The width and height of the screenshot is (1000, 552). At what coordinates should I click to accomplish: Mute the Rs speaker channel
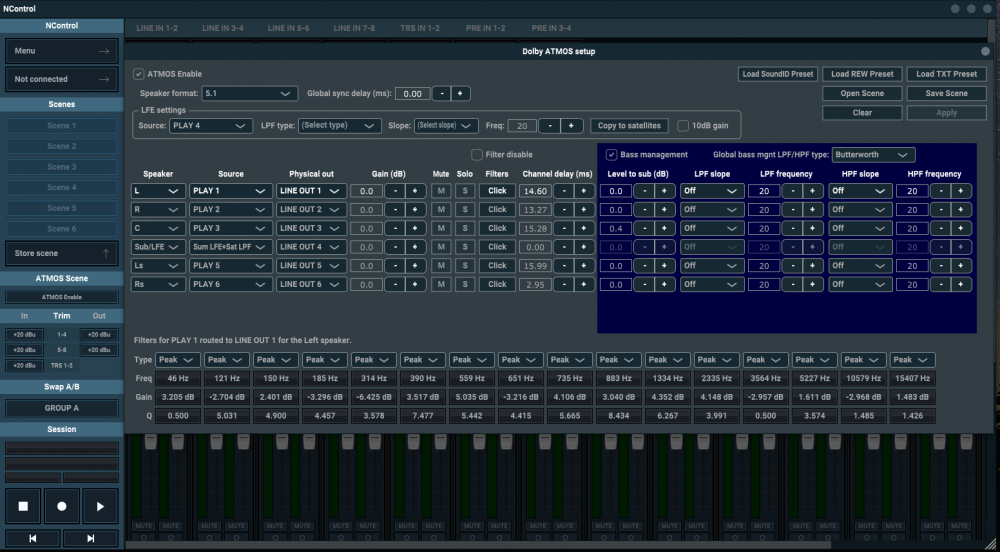tap(441, 284)
